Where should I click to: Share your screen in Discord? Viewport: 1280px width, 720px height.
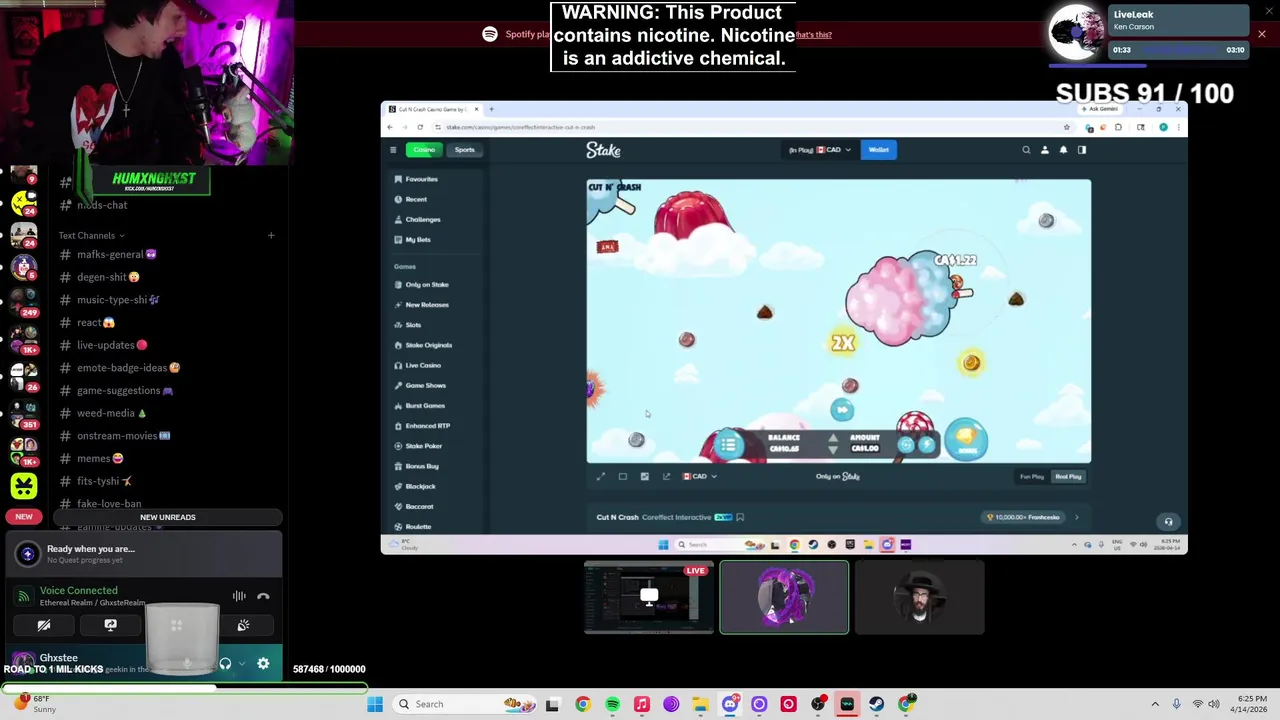[110, 625]
